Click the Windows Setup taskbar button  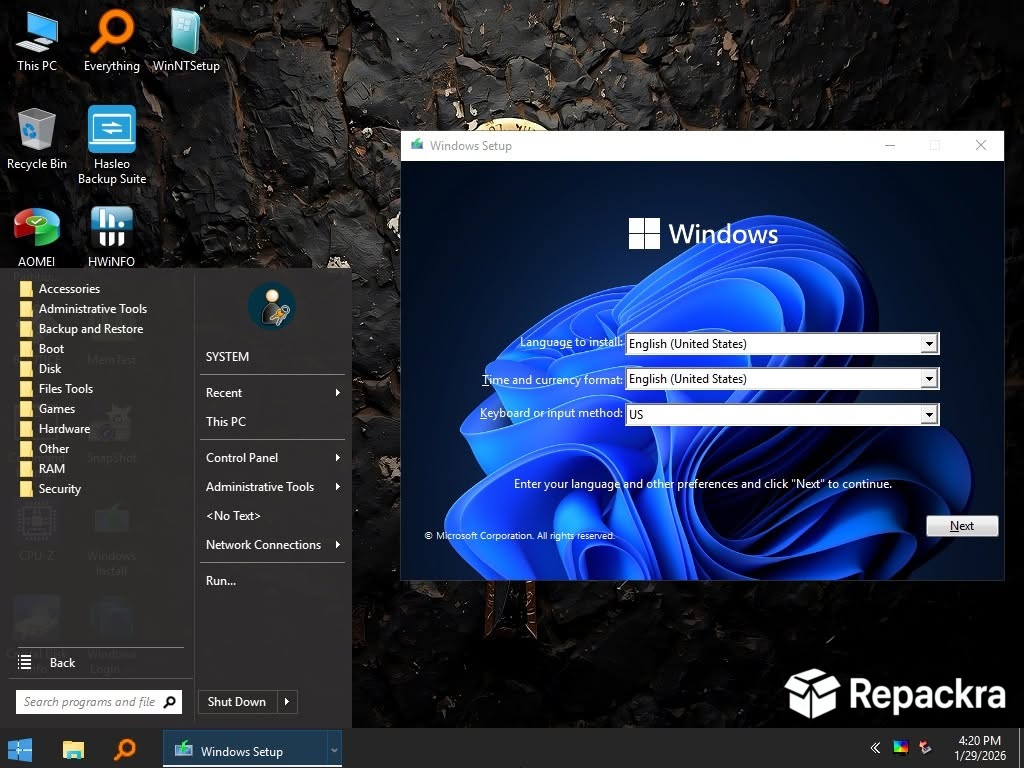click(245, 749)
